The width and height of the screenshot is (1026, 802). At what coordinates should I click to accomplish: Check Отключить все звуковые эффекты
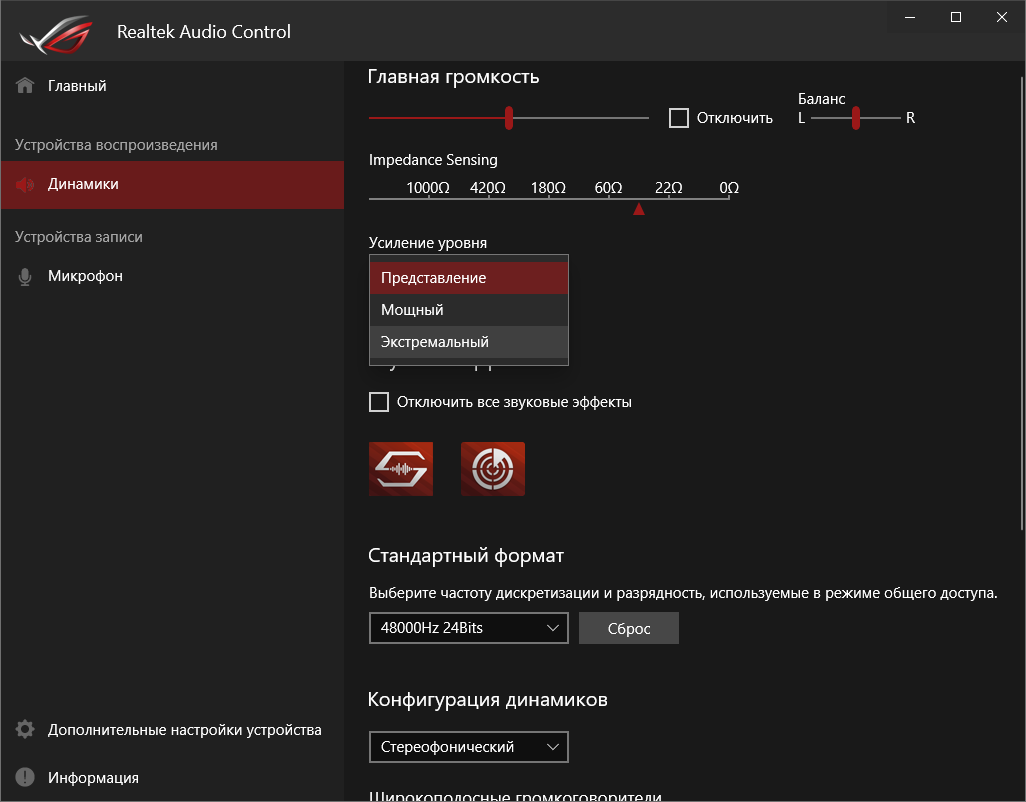coord(379,401)
